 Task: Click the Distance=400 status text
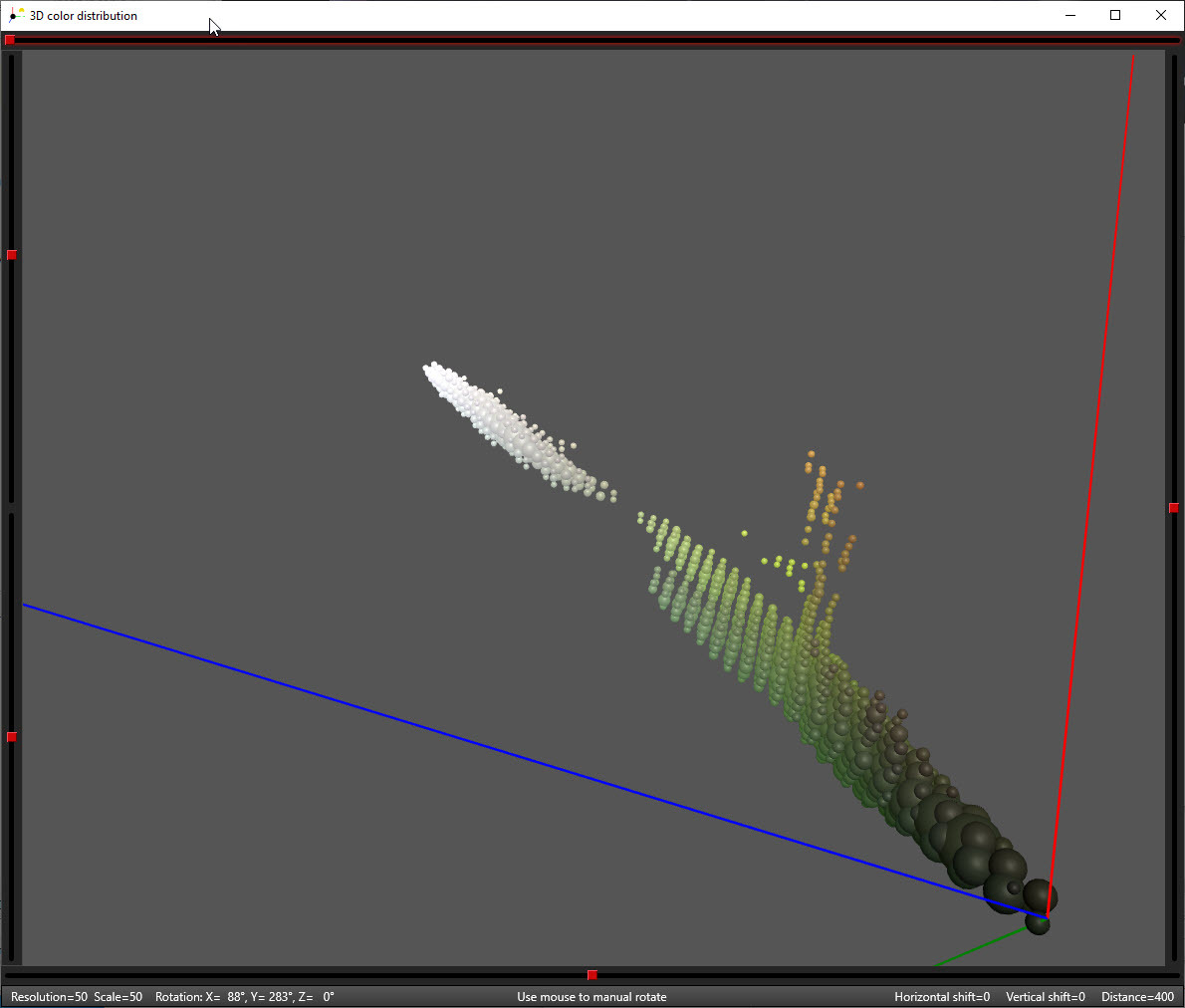pos(1137,997)
